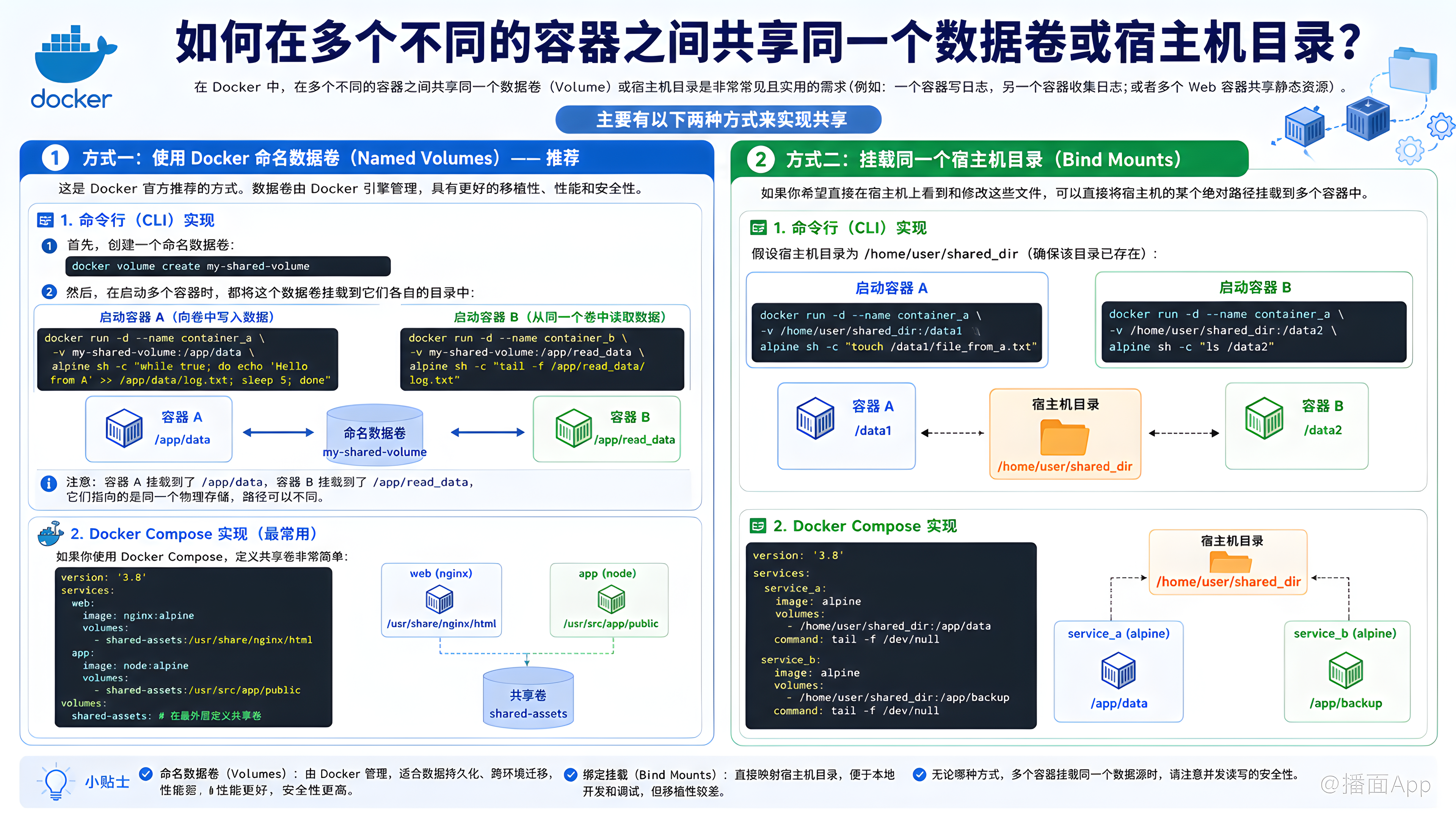Click step 1 circle beside 首先，创建一个命名数据卷

49,245
